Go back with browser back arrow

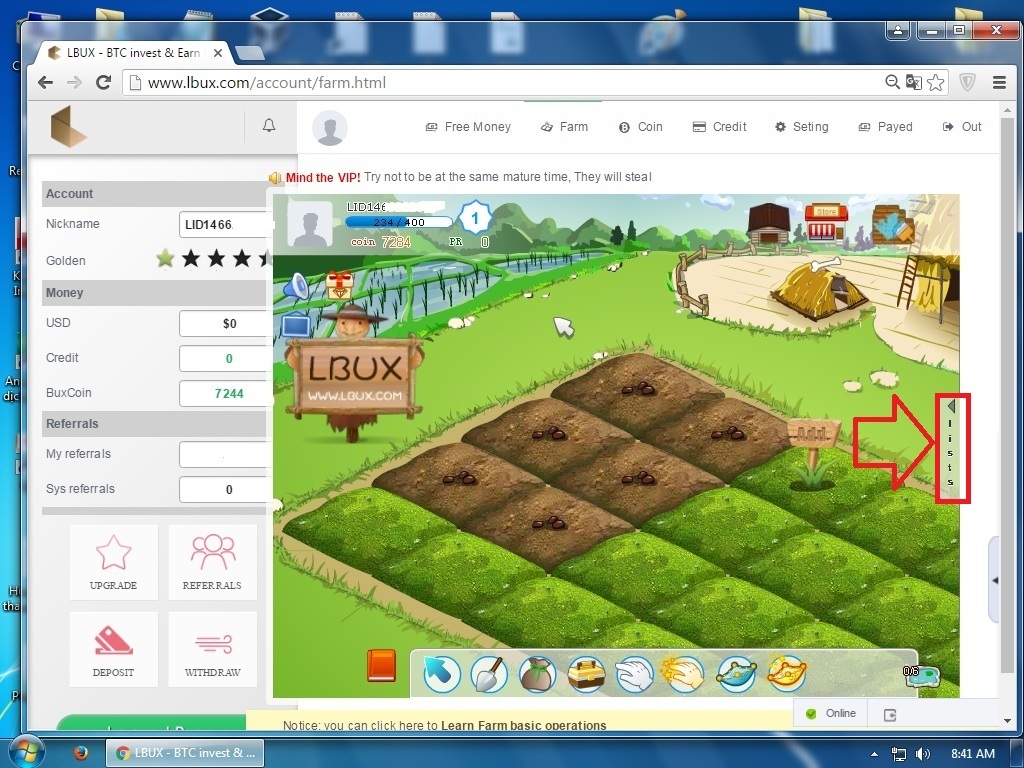45,82
